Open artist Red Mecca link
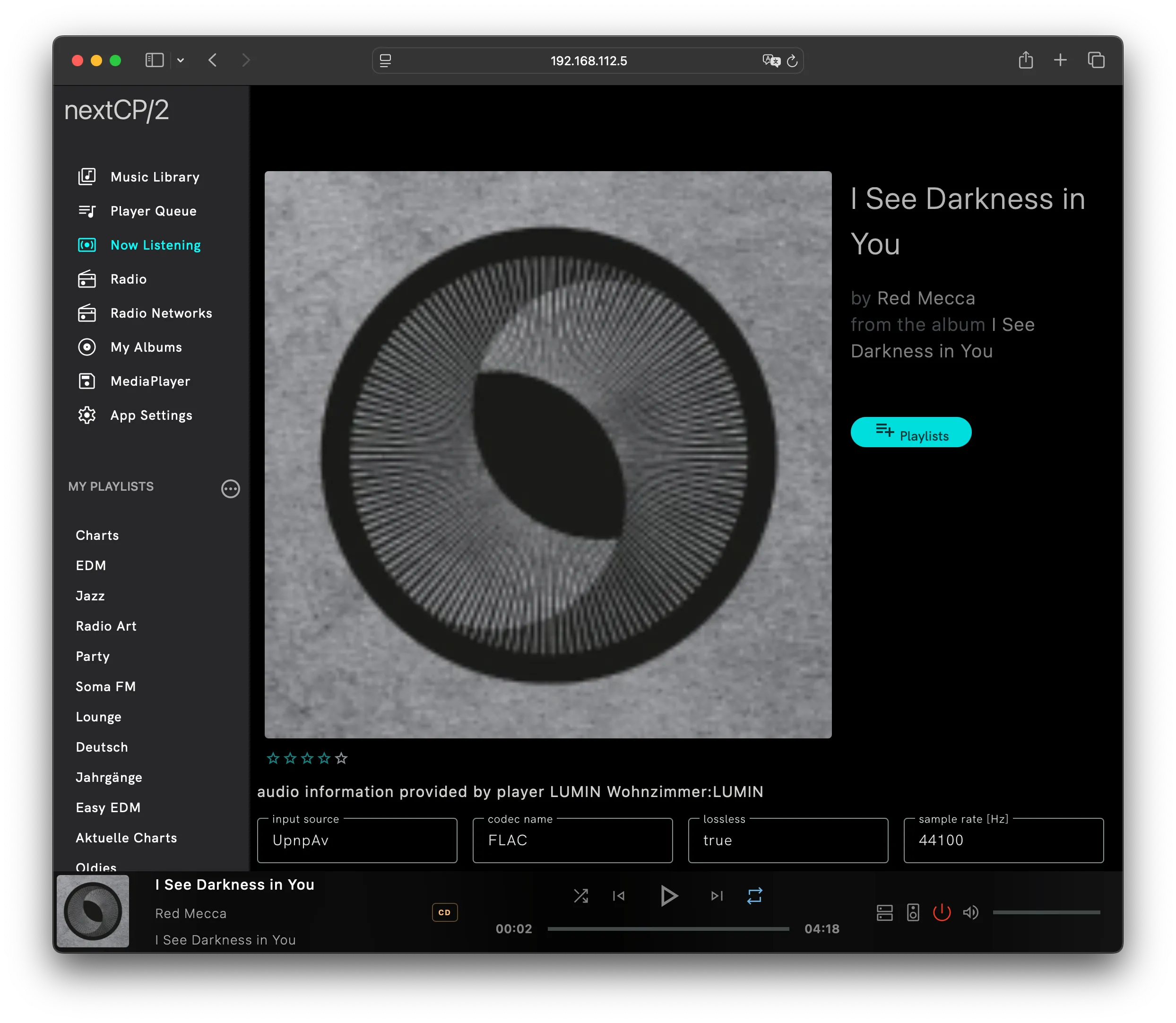The width and height of the screenshot is (1176, 1023). 925,298
